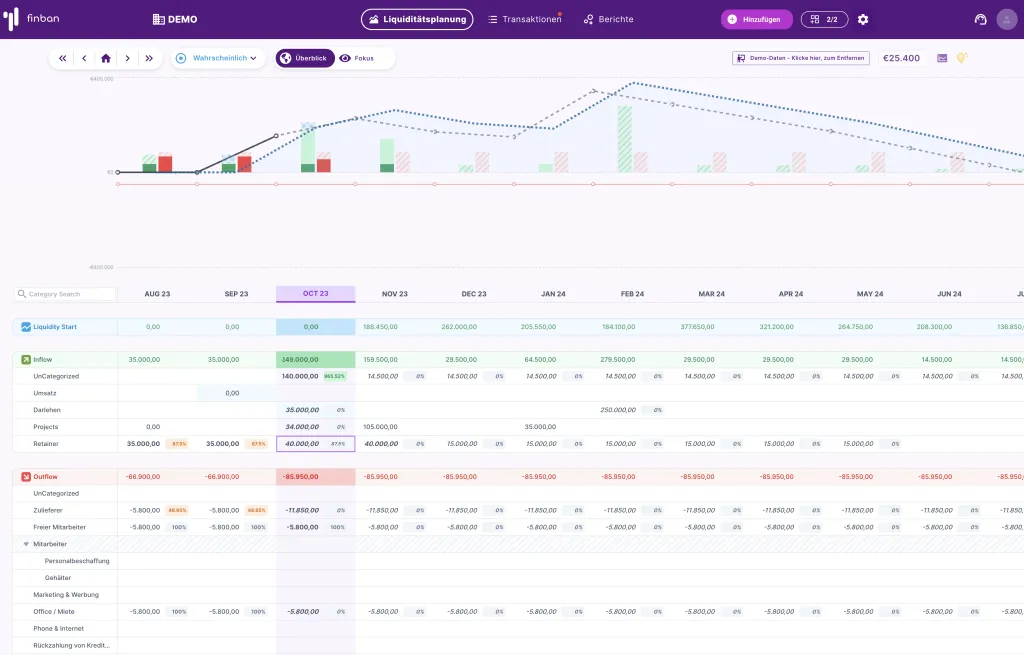Screen dimensions: 1024x655
Task: Go home using the house navigation icon
Action: point(106,58)
